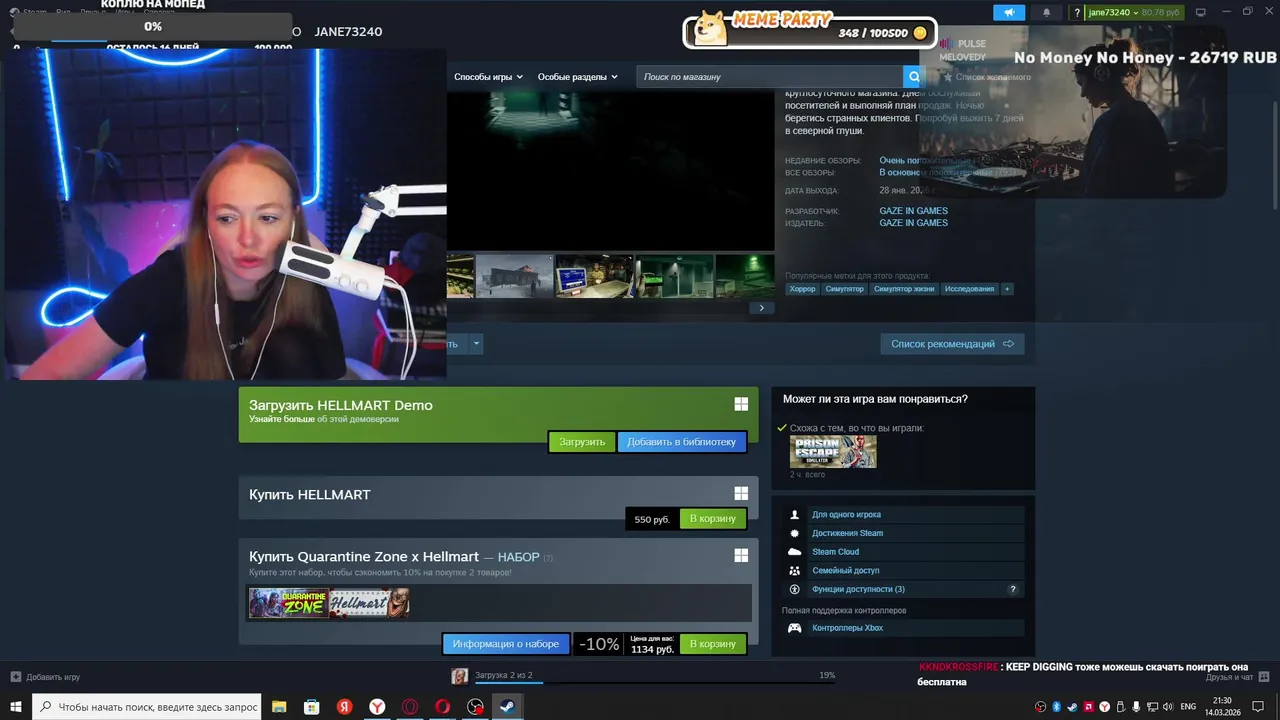Click the microphone icon in system tray
Screen dimensions: 1280x720
tap(1136, 707)
